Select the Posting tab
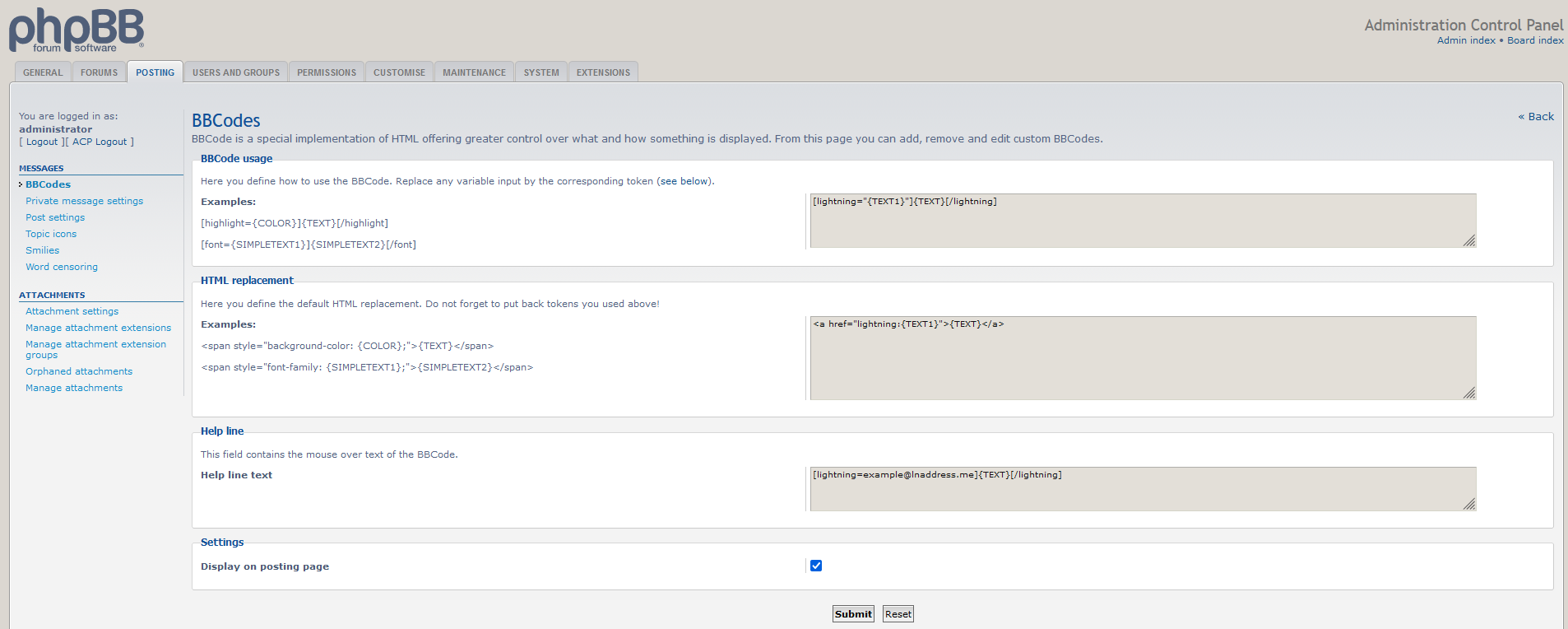The width and height of the screenshot is (1568, 629). (155, 72)
